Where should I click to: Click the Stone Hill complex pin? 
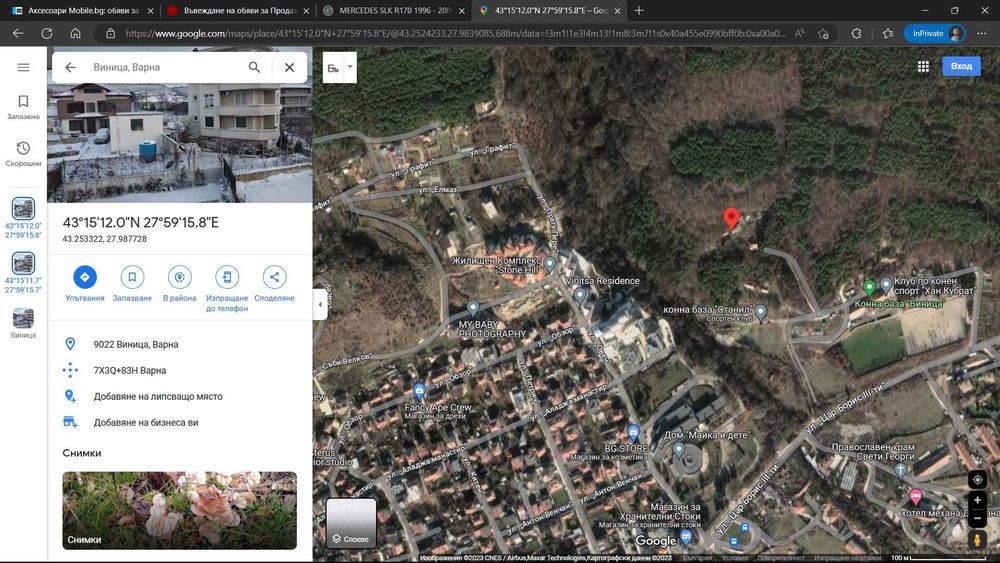point(550,265)
